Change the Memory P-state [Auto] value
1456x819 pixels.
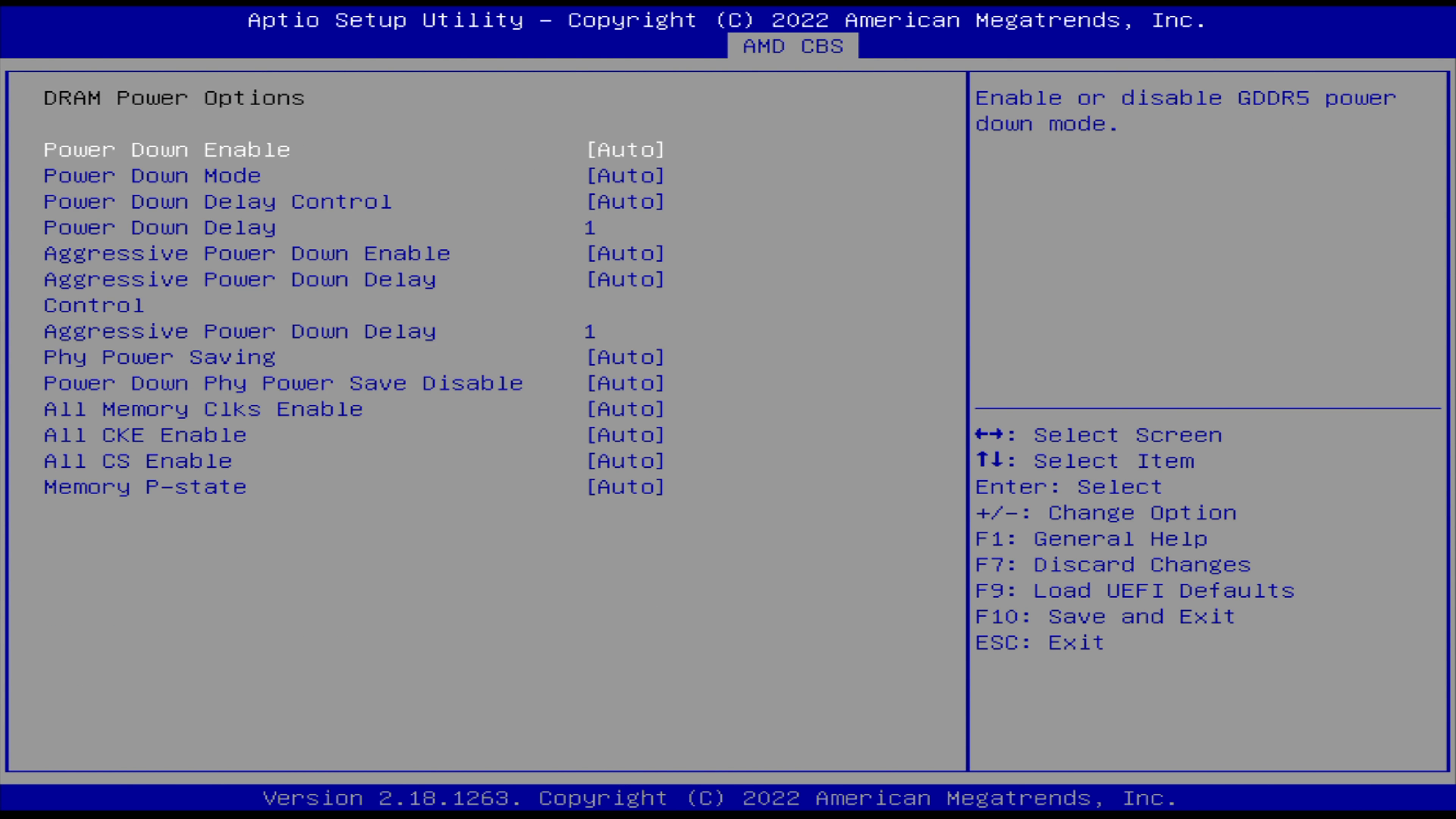[625, 488]
